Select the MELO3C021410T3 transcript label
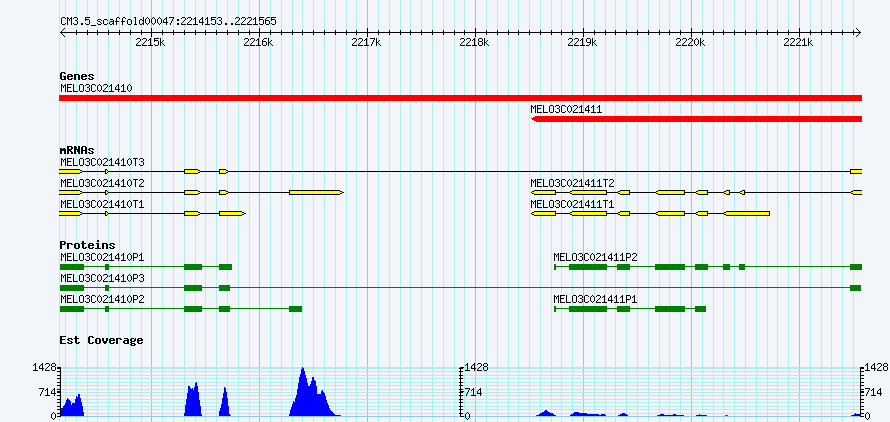This screenshot has height=422, width=890. tap(102, 162)
